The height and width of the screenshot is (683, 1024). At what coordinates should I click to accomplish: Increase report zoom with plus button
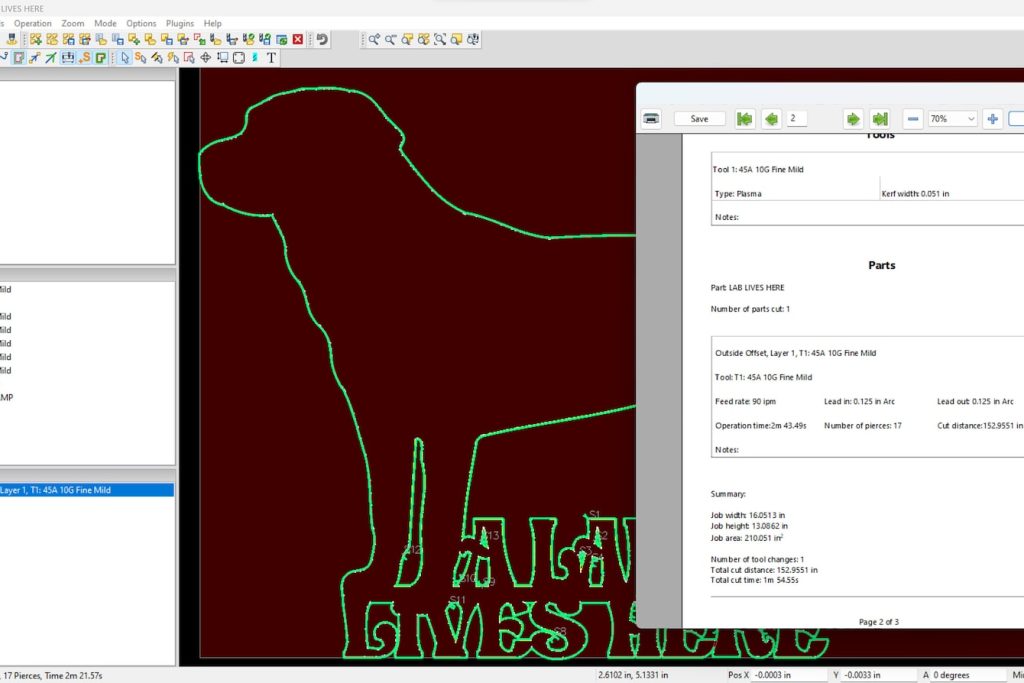click(x=992, y=119)
